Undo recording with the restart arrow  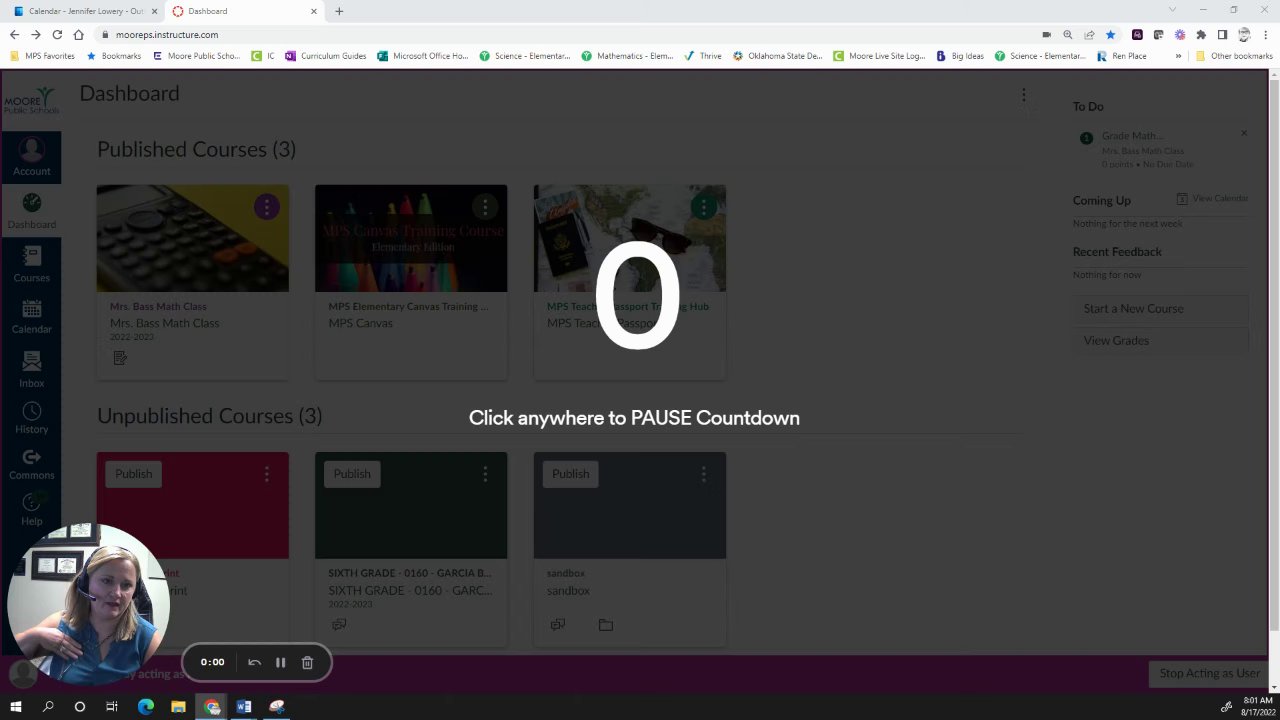254,662
